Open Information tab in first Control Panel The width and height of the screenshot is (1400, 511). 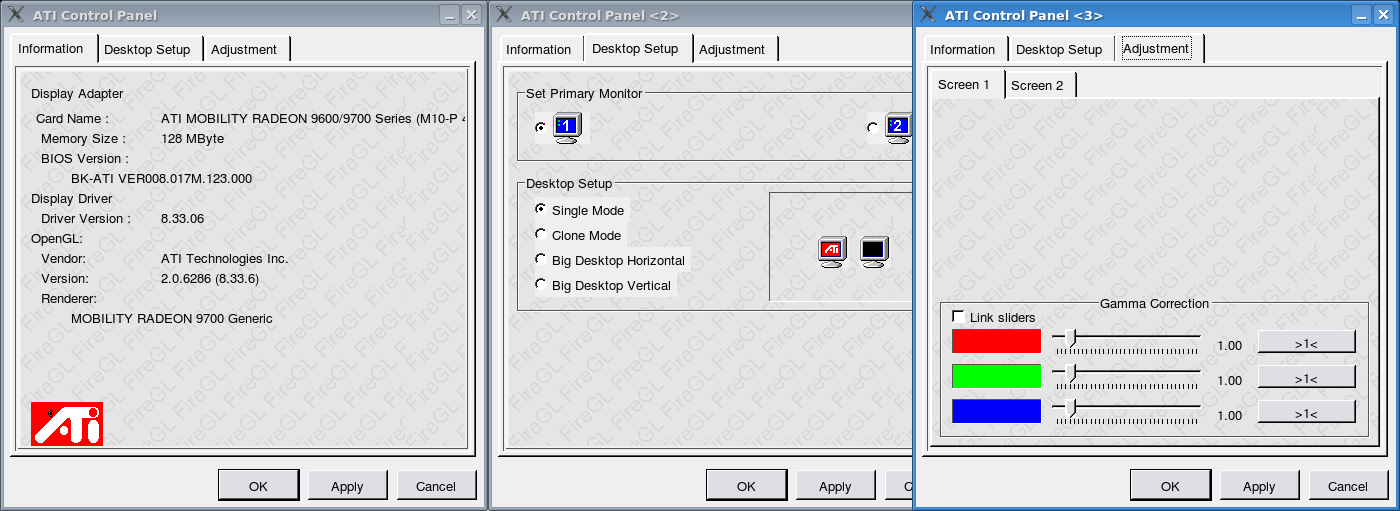point(51,48)
